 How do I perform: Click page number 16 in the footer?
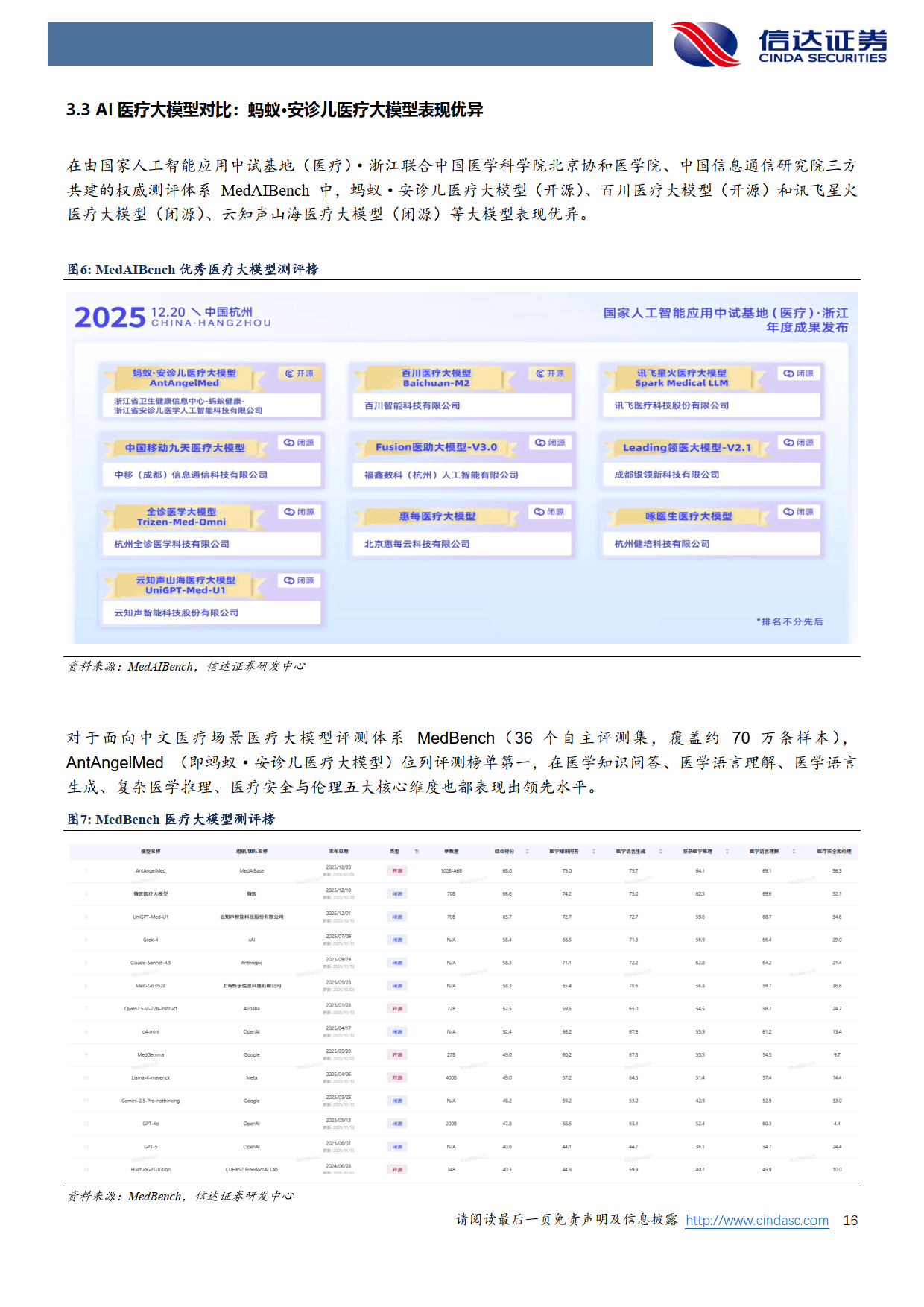point(850,1221)
